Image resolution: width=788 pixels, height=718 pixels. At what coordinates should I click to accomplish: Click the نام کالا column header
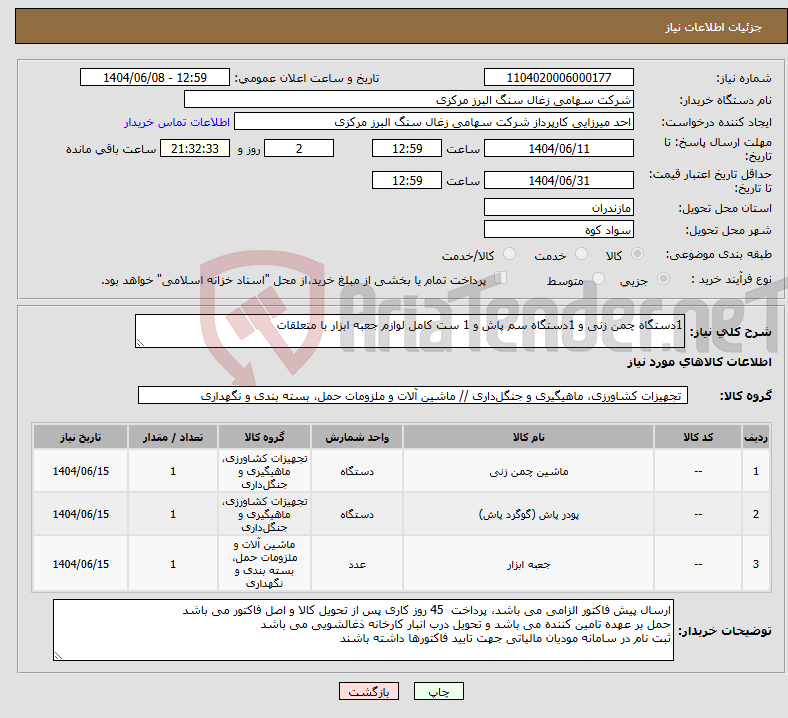(x=528, y=437)
